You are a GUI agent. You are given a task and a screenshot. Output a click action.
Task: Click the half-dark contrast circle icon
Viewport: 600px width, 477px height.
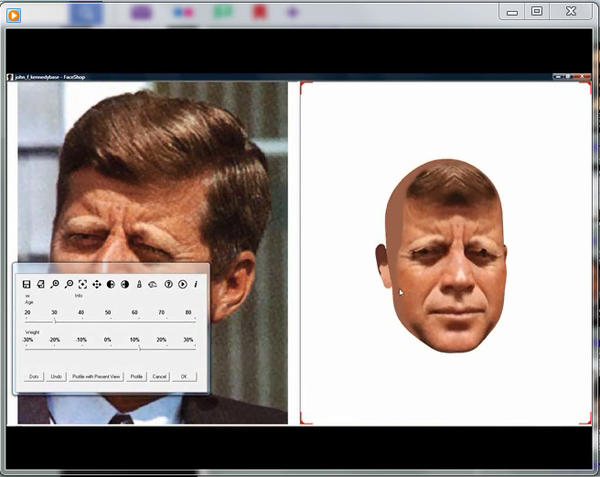pos(111,284)
